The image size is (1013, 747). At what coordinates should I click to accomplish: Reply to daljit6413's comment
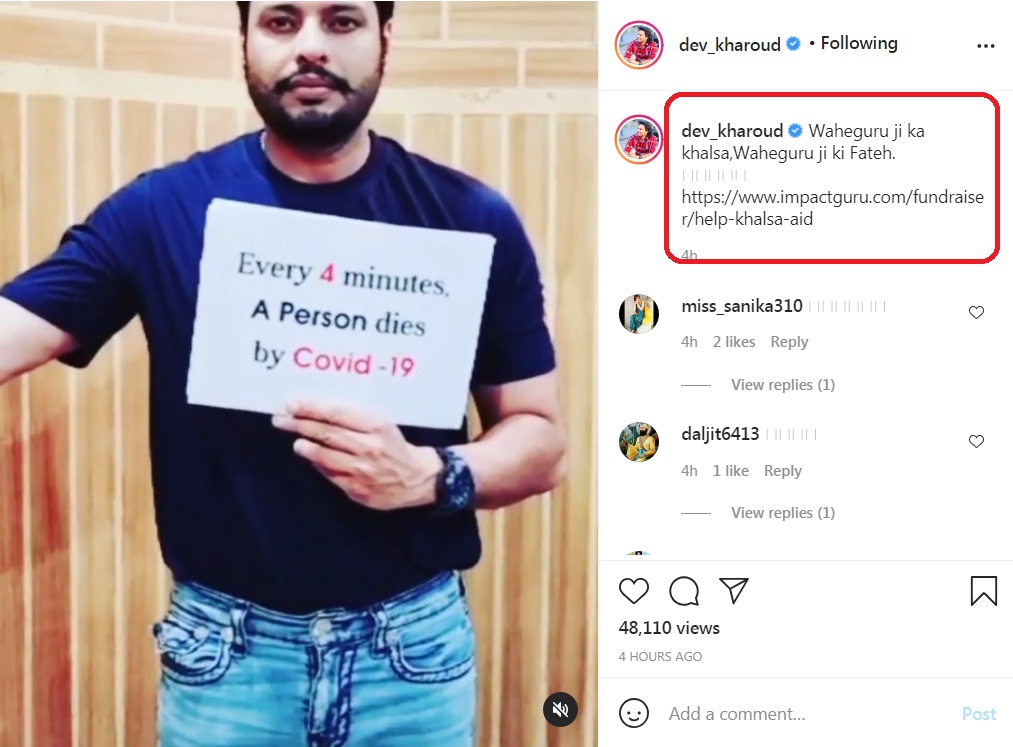pyautogui.click(x=783, y=471)
